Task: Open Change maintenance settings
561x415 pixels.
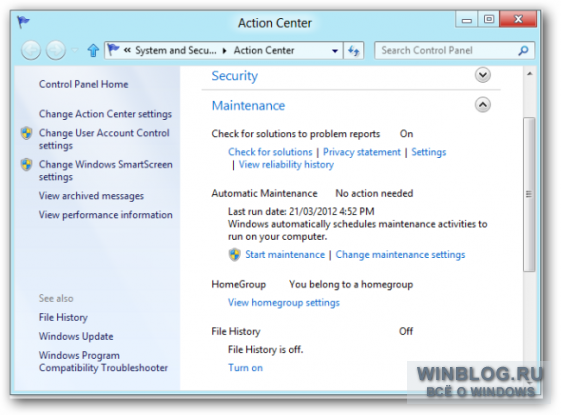Action: (x=400, y=255)
